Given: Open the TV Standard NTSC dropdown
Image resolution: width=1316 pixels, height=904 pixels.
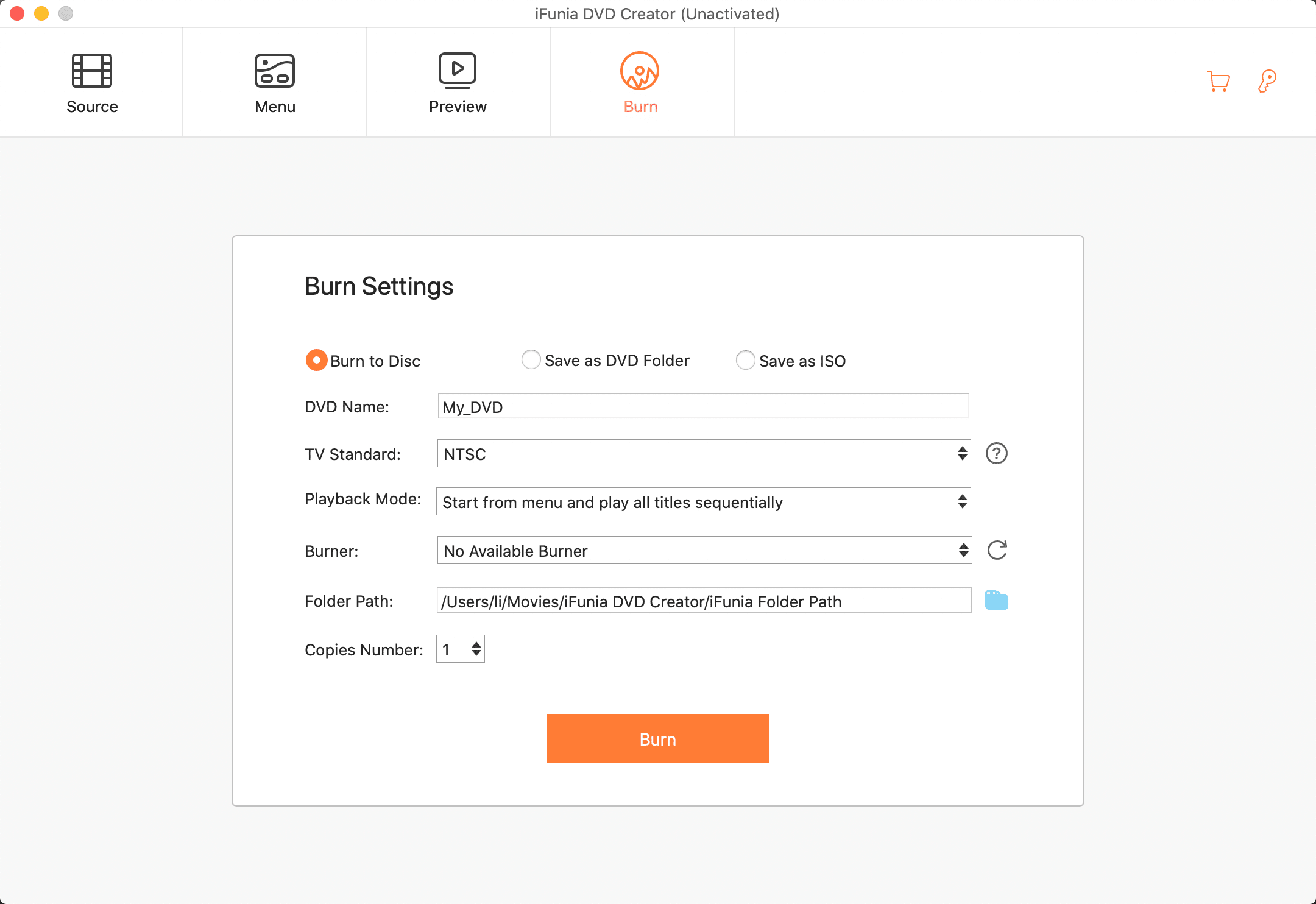Looking at the screenshot, I should coord(703,454).
